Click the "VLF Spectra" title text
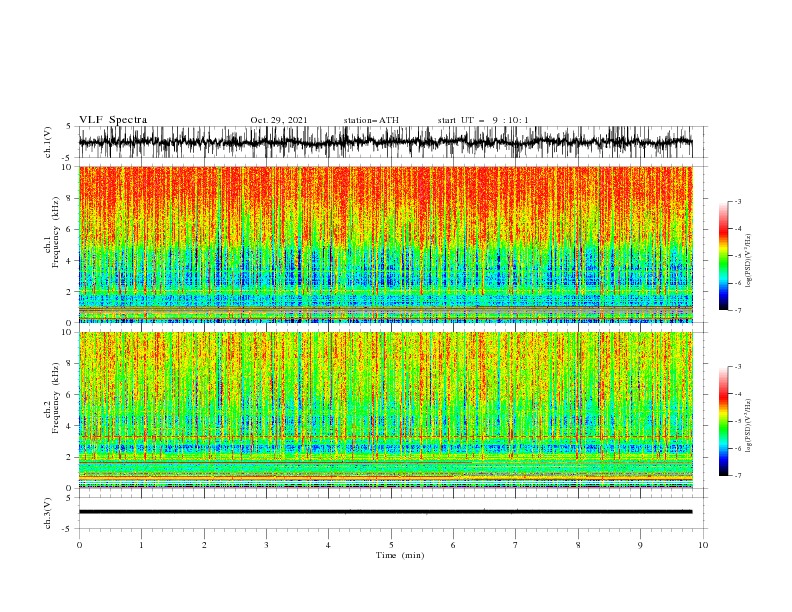Screen dimensions: 792x612 pos(113,120)
